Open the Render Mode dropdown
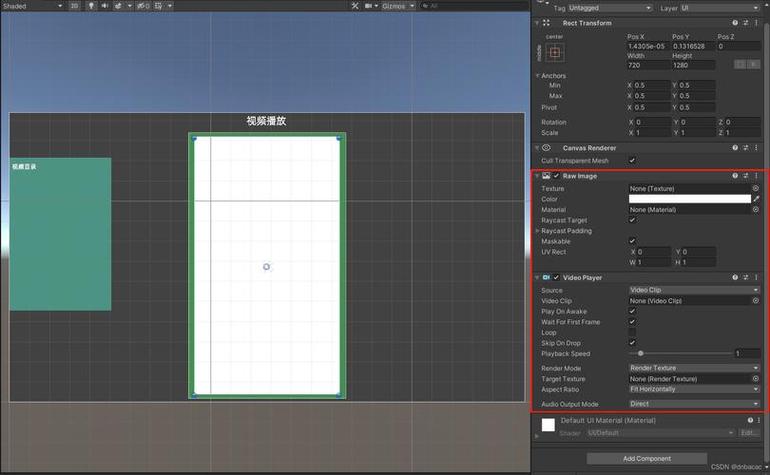Image resolution: width=770 pixels, height=475 pixels. click(x=694, y=367)
